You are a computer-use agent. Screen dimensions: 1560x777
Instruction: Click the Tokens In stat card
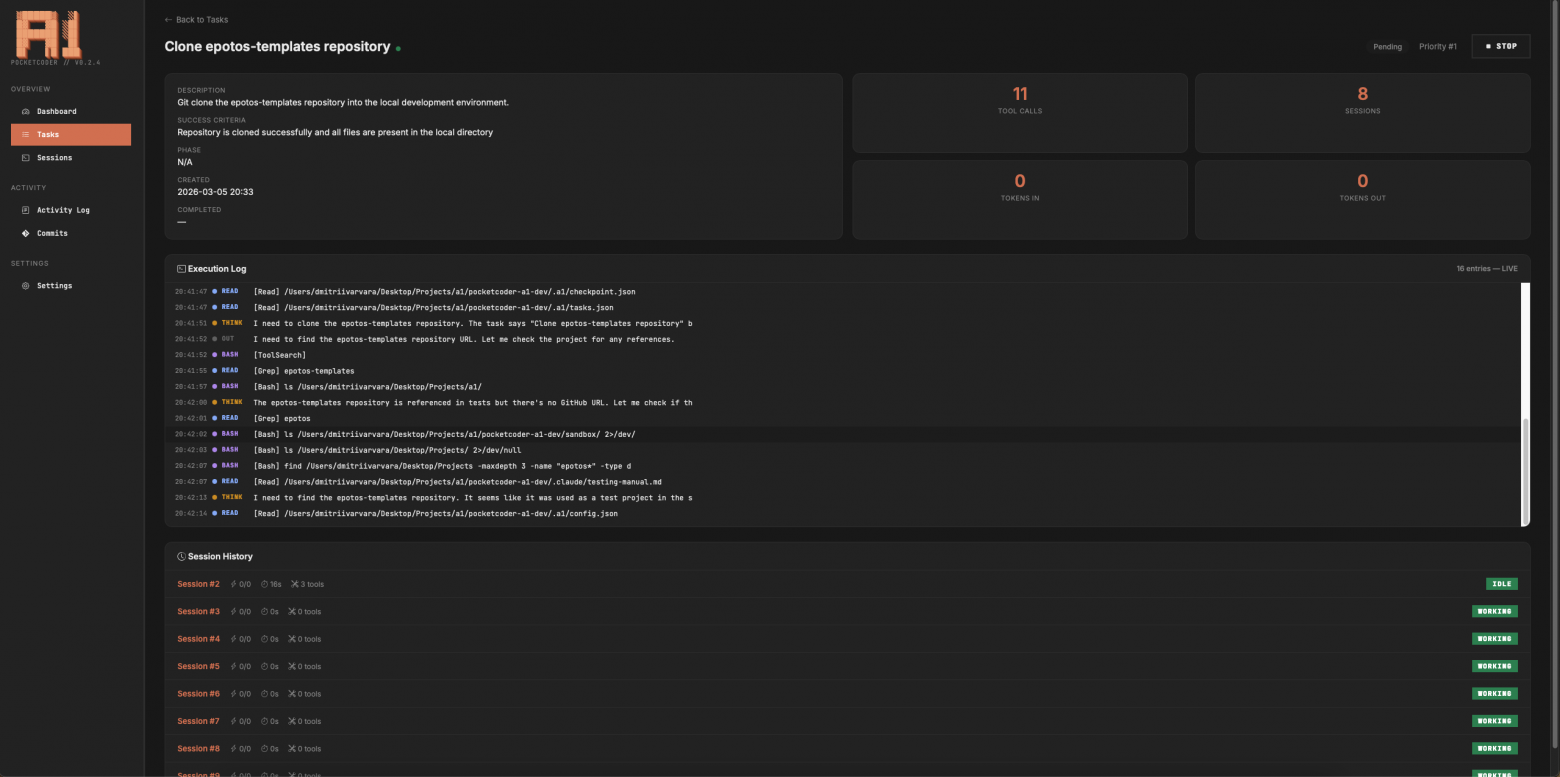coord(1020,200)
